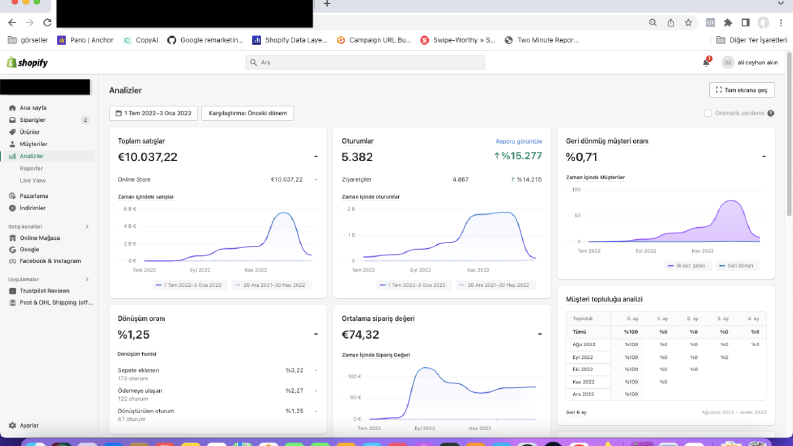
Task: Click Otomatik yenileme help question icon
Action: click(x=770, y=113)
